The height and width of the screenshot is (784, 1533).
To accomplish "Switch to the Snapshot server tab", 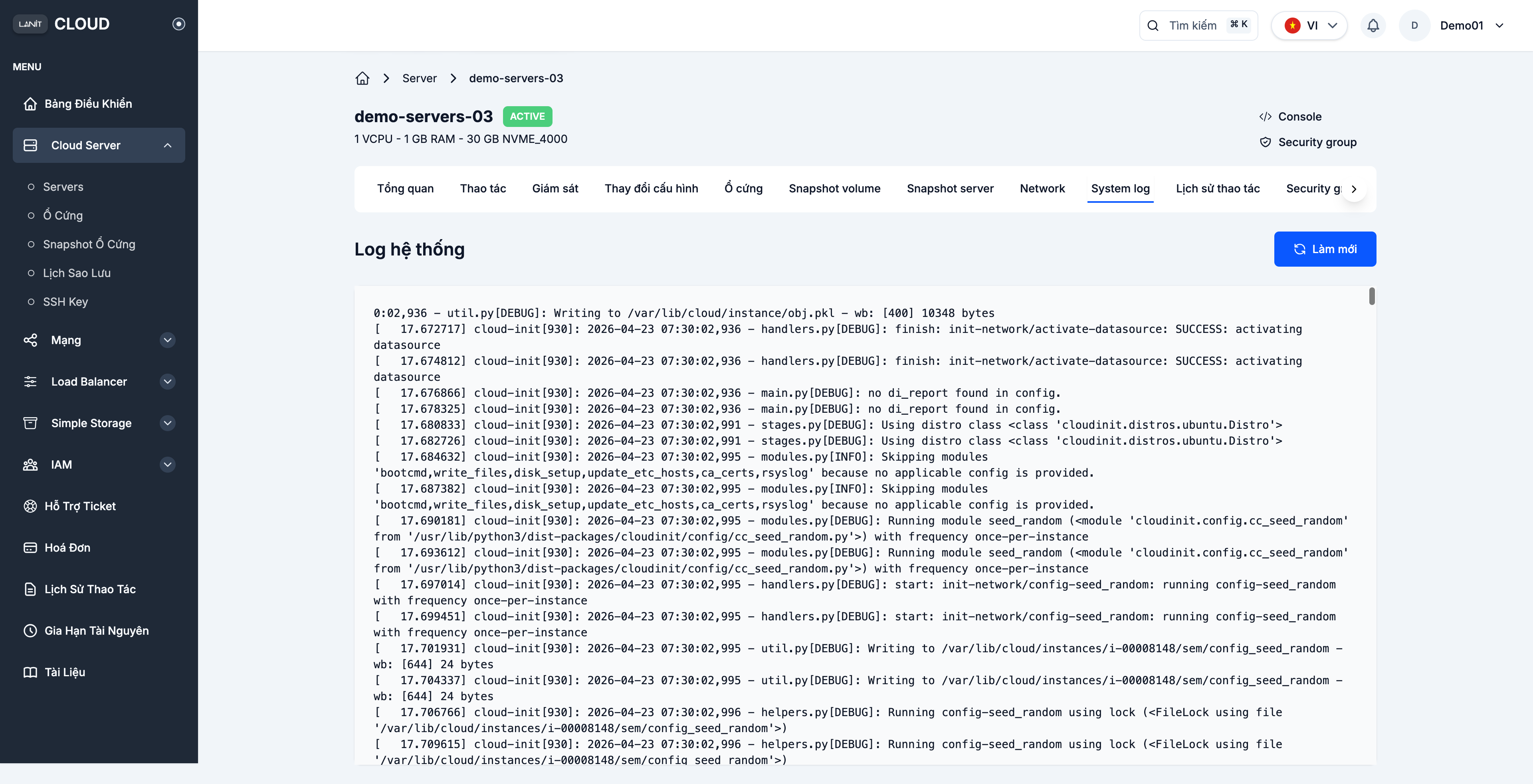I will 951,188.
